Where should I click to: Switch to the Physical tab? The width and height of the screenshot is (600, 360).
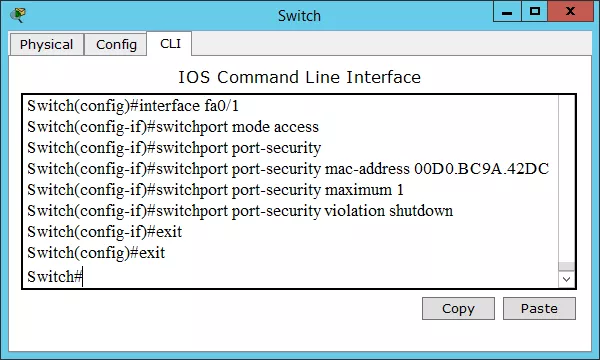[46, 44]
